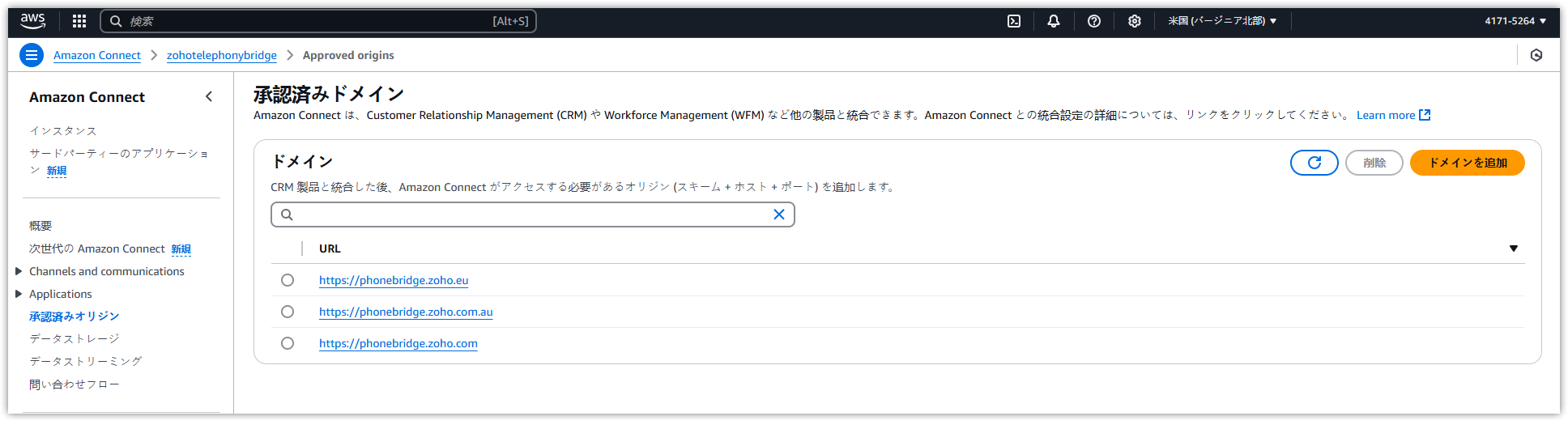The width and height of the screenshot is (1568, 446).
Task: Open the notifications bell
Action: click(x=1054, y=21)
